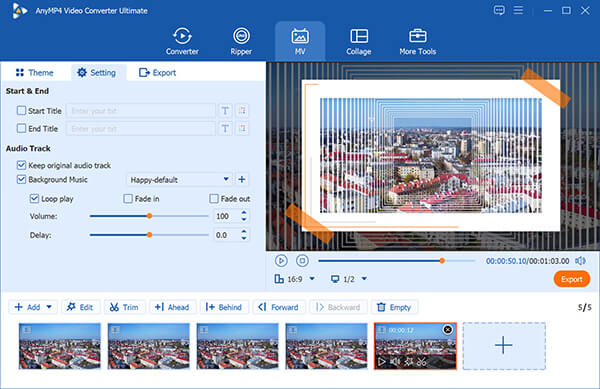Screen dimensions: 600x389
Task: Open the Ripper module
Action: [x=241, y=41]
